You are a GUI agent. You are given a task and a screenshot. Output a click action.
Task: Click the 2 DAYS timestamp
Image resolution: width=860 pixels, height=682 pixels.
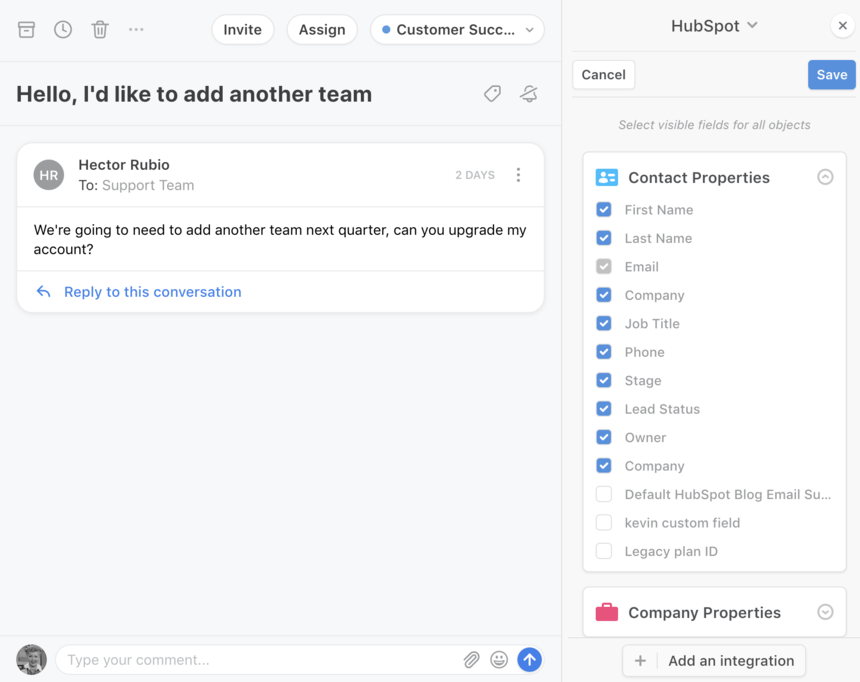tap(475, 175)
